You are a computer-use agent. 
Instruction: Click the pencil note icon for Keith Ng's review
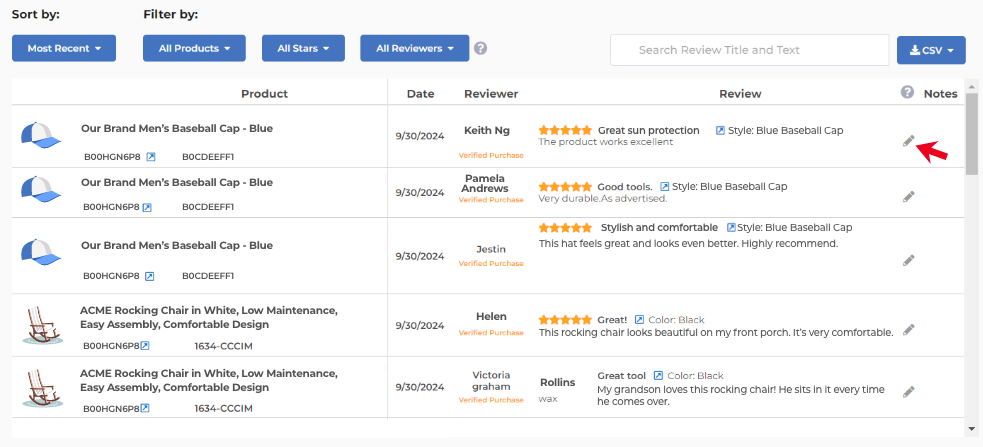click(908, 141)
